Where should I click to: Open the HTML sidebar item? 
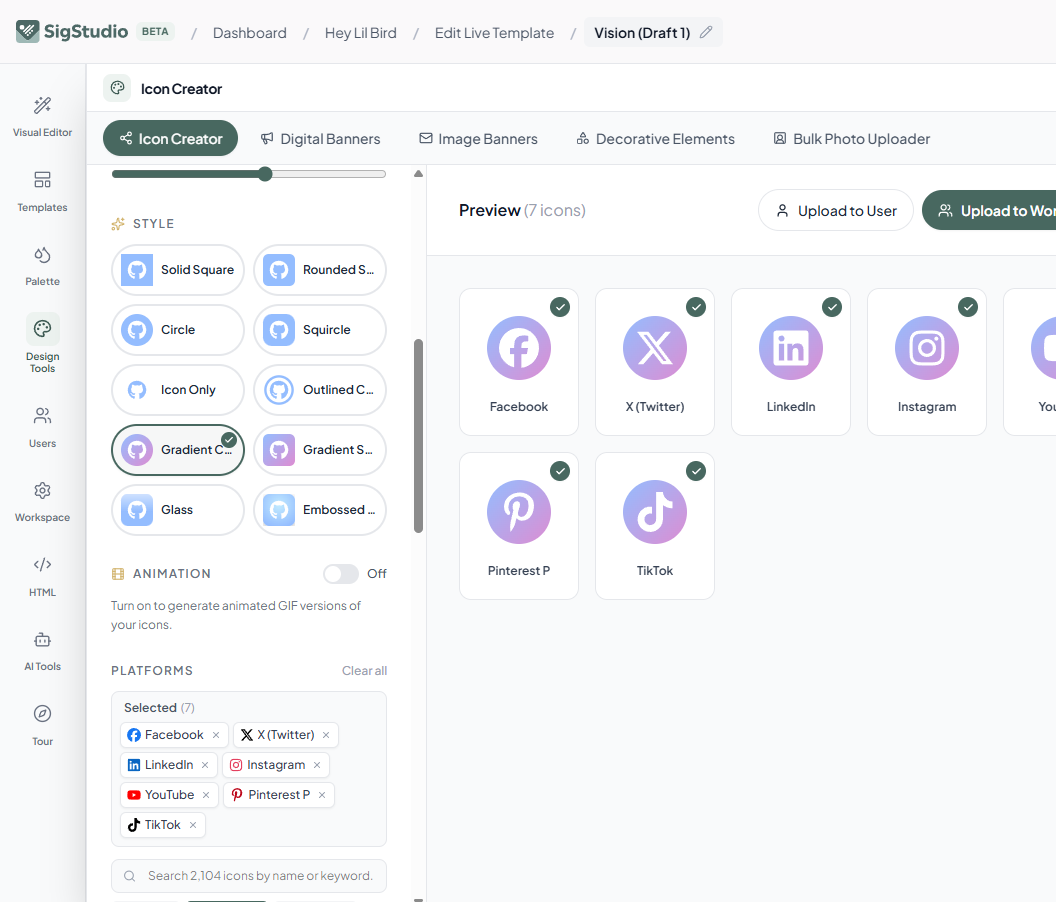[42, 577]
